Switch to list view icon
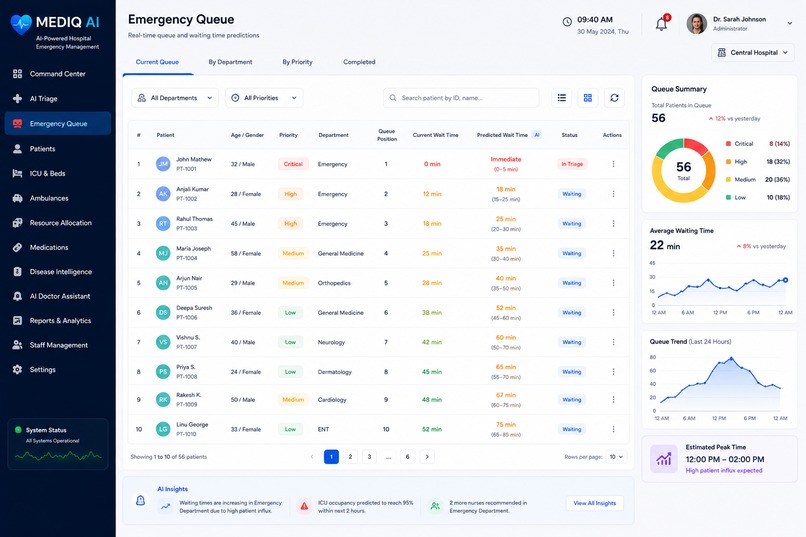This screenshot has height=537, width=806. point(562,98)
